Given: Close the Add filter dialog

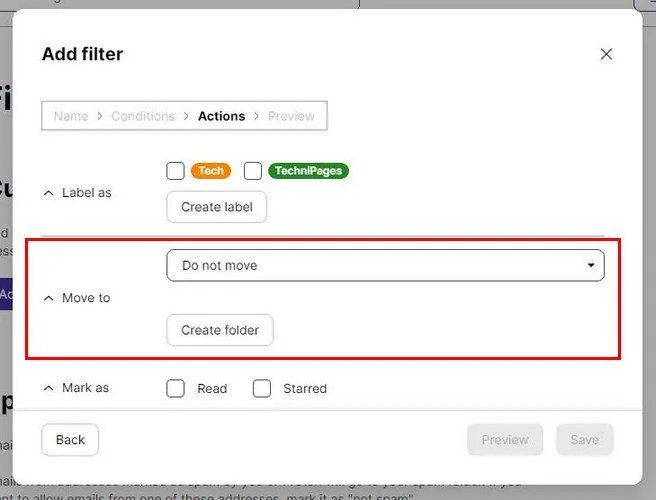Looking at the screenshot, I should [606, 54].
